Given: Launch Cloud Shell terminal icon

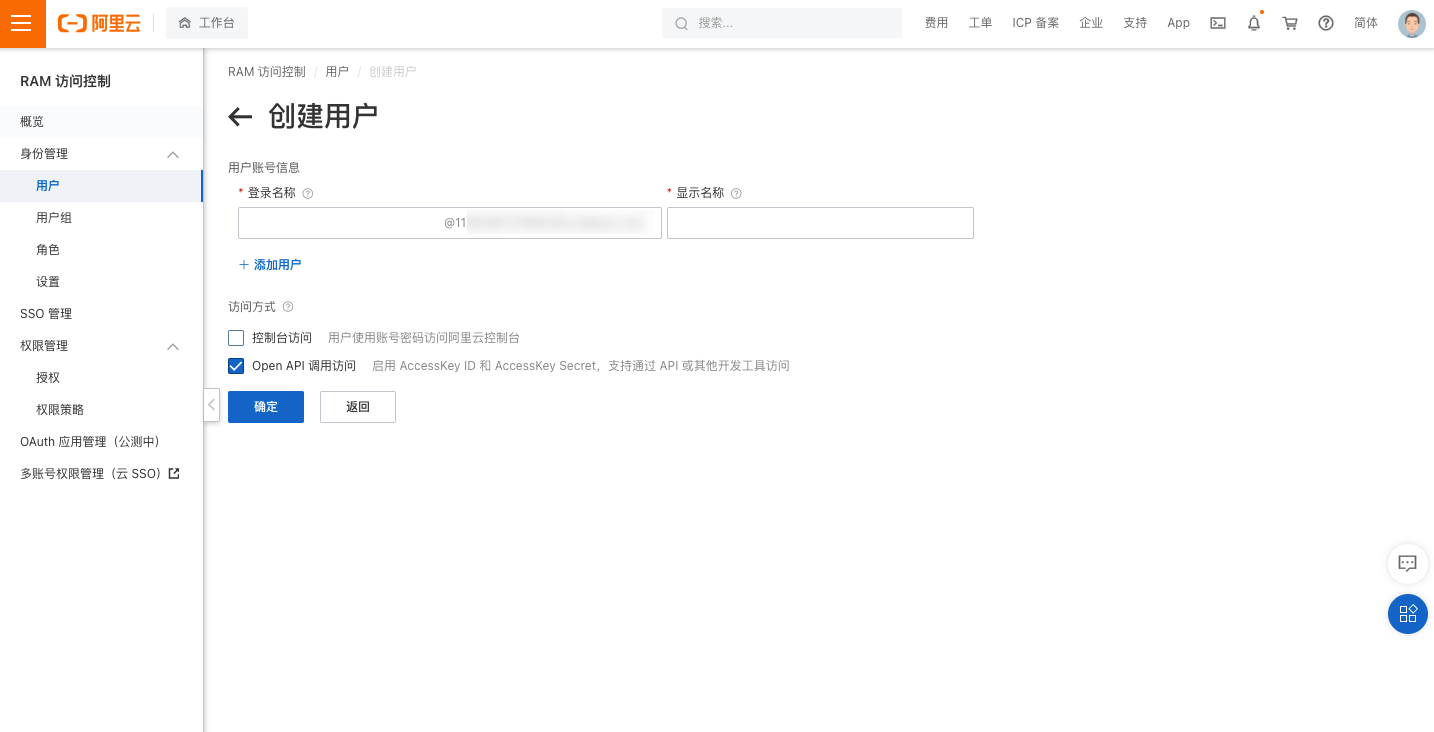Looking at the screenshot, I should coord(1217,23).
